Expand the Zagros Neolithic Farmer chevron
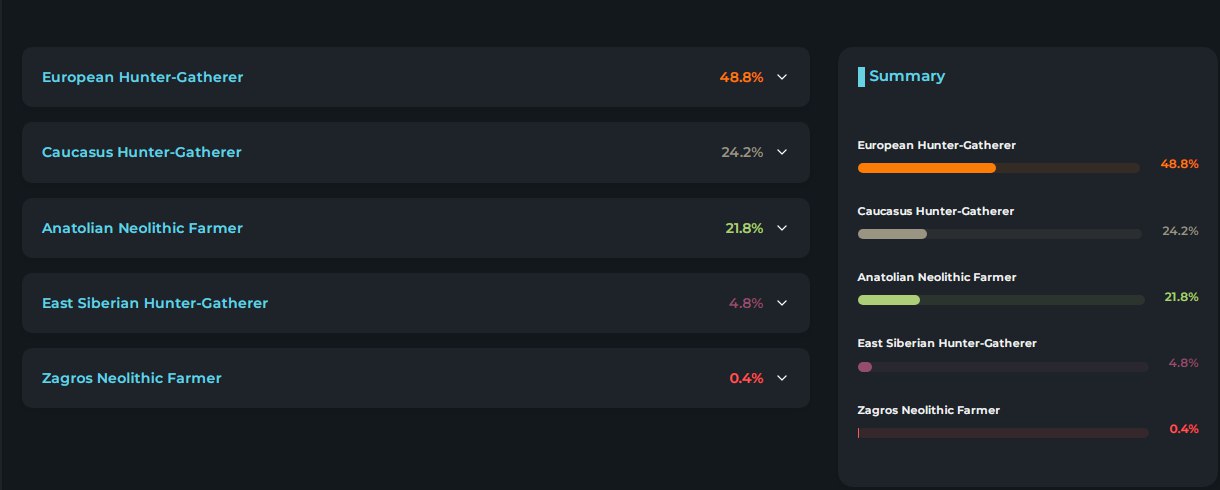This screenshot has height=490, width=1220. 782,378
